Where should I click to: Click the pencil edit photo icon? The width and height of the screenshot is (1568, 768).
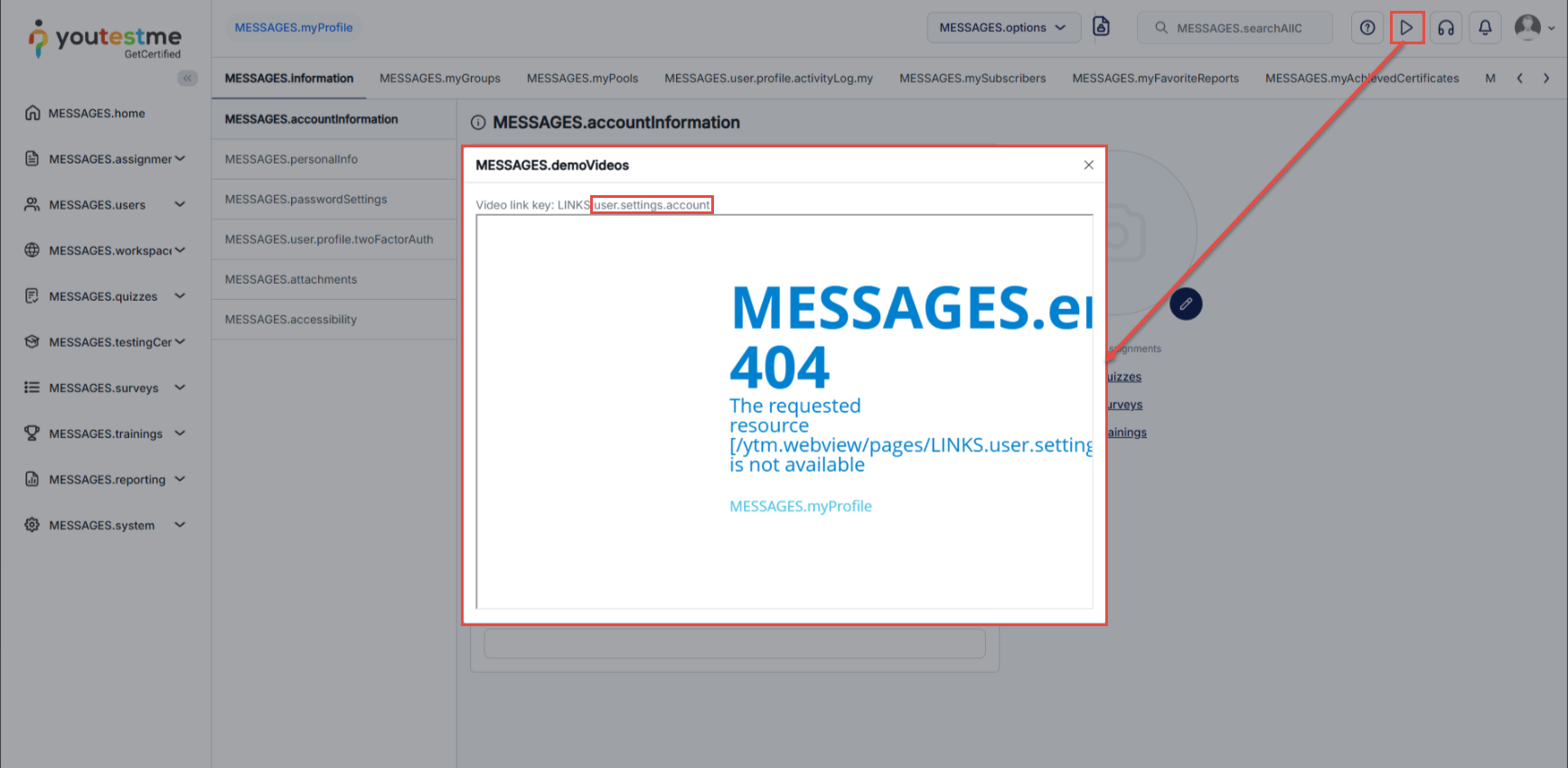coord(1186,304)
